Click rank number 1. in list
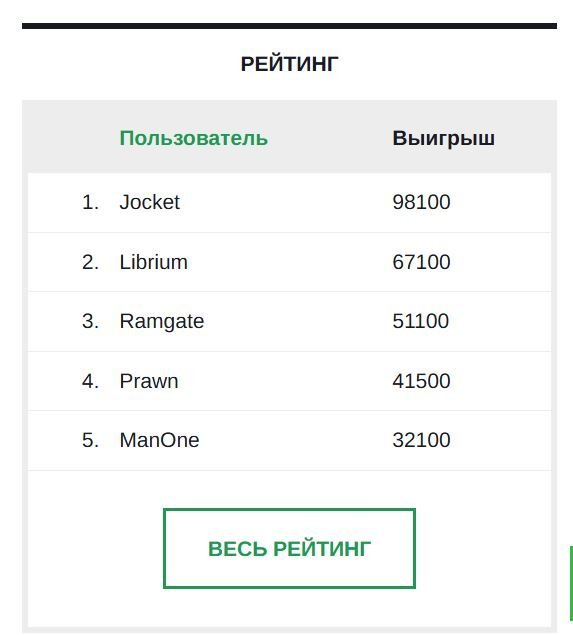Image resolution: width=573 pixels, height=635 pixels. 90,202
